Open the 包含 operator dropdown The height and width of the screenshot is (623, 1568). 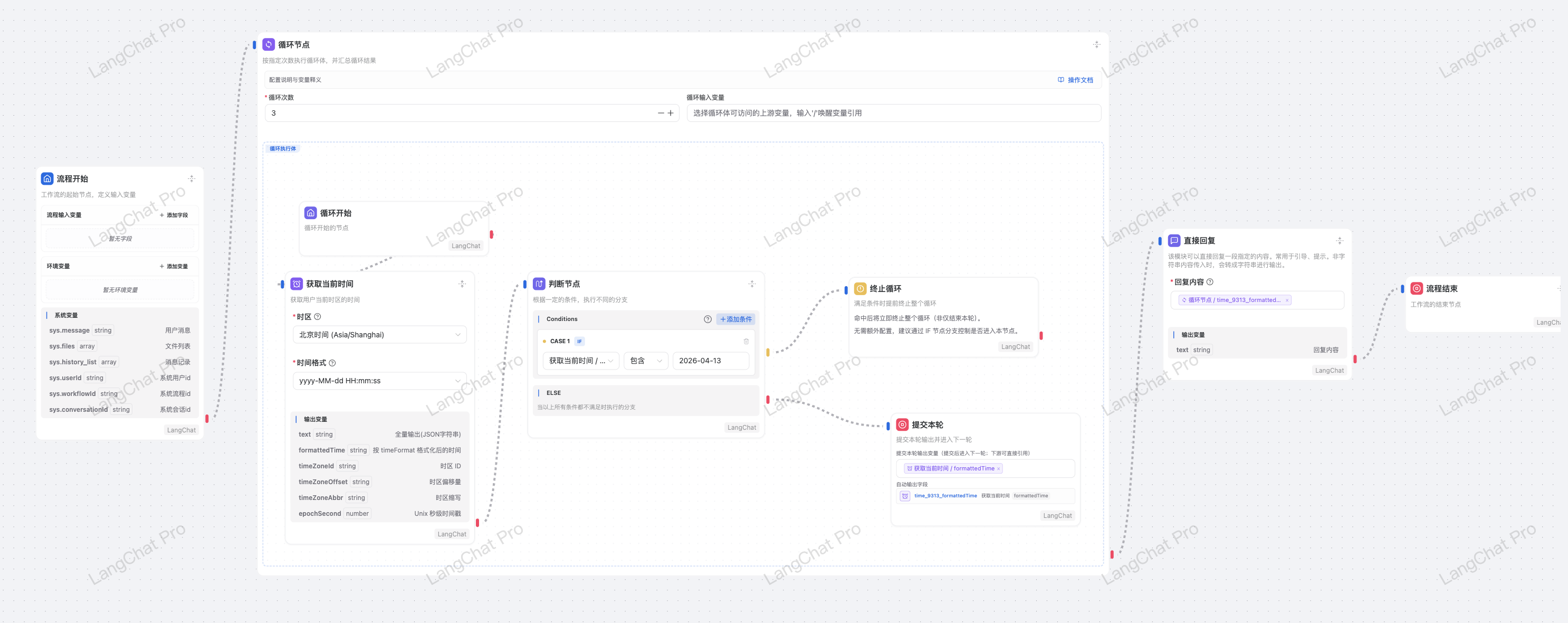(x=645, y=361)
